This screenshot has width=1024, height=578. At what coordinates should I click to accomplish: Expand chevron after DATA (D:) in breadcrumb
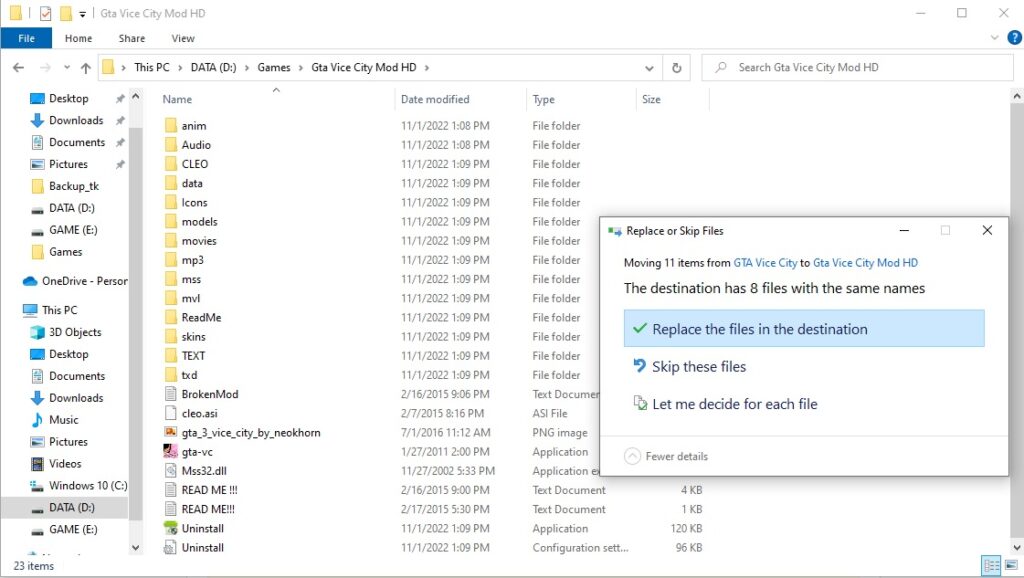[247, 67]
